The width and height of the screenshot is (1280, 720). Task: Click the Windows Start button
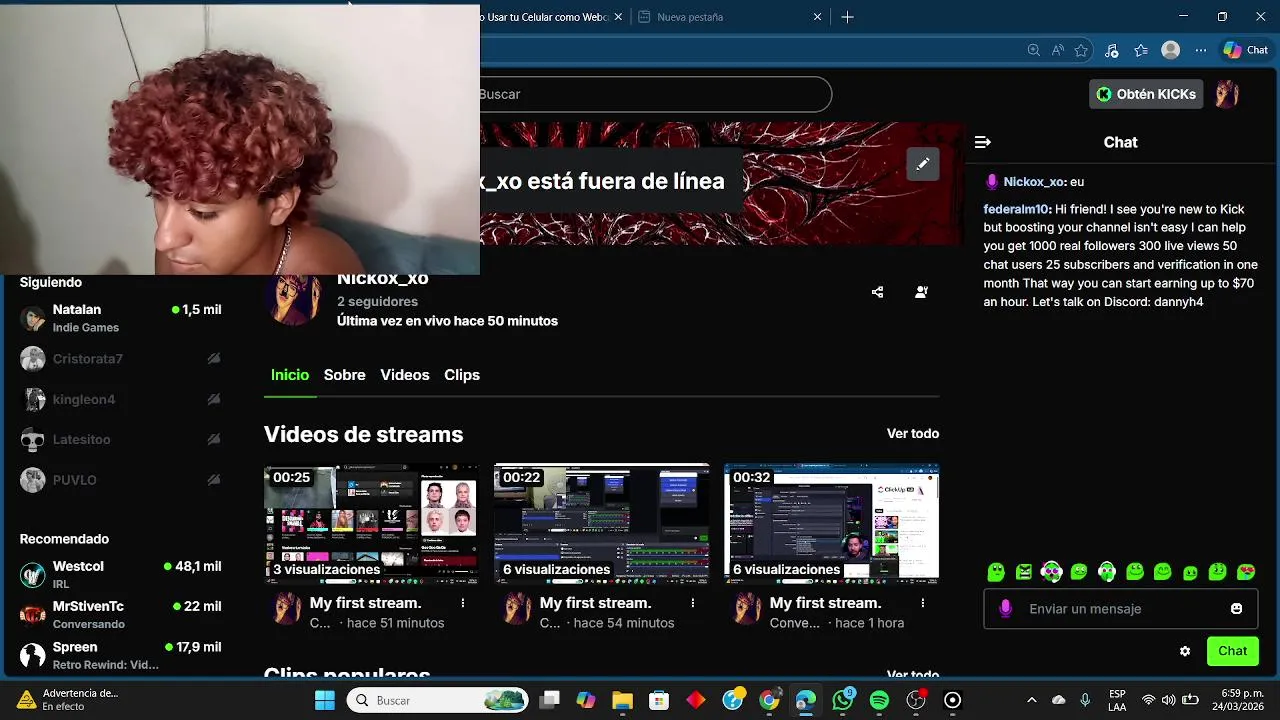tap(325, 700)
